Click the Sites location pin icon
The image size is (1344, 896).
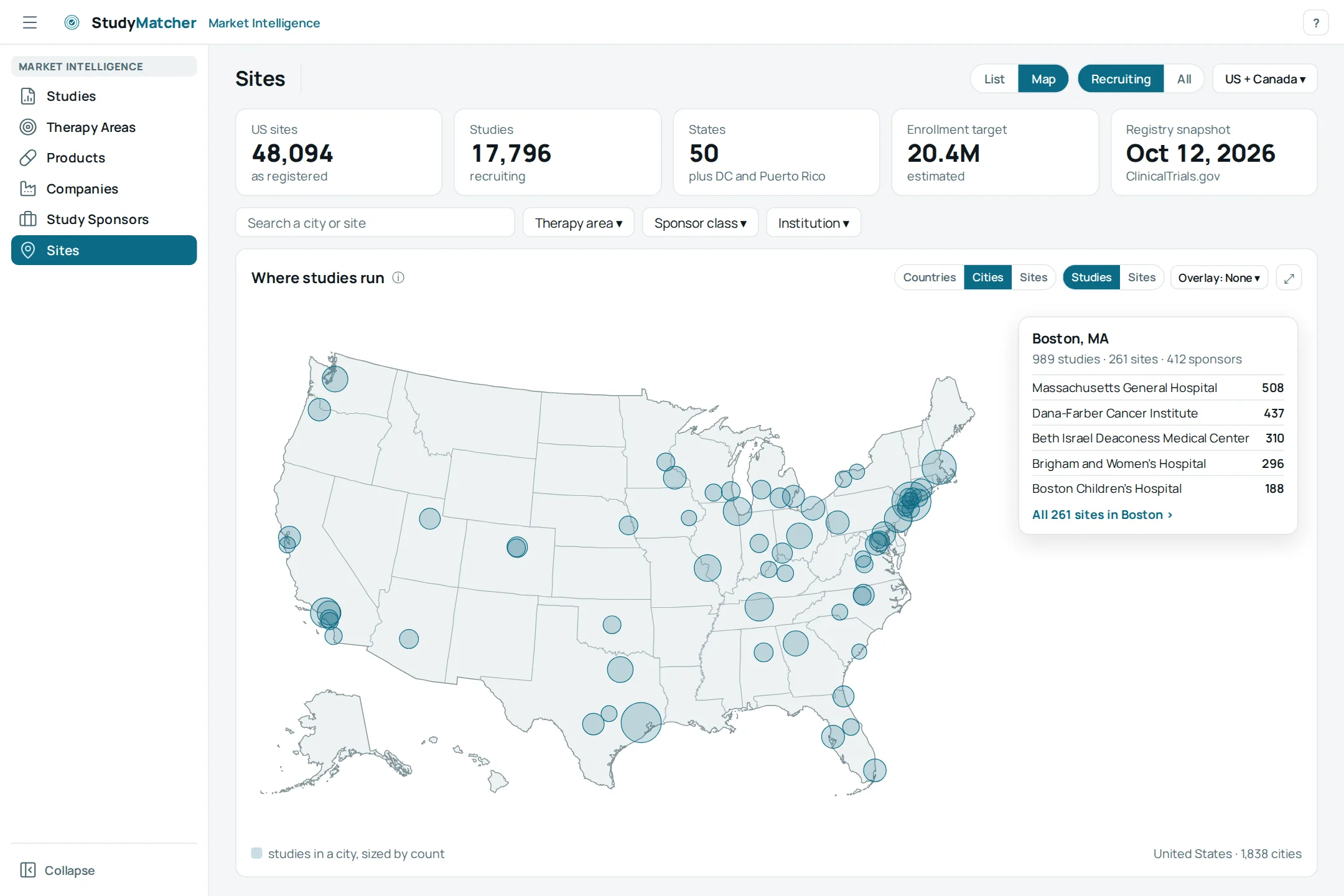coord(28,250)
